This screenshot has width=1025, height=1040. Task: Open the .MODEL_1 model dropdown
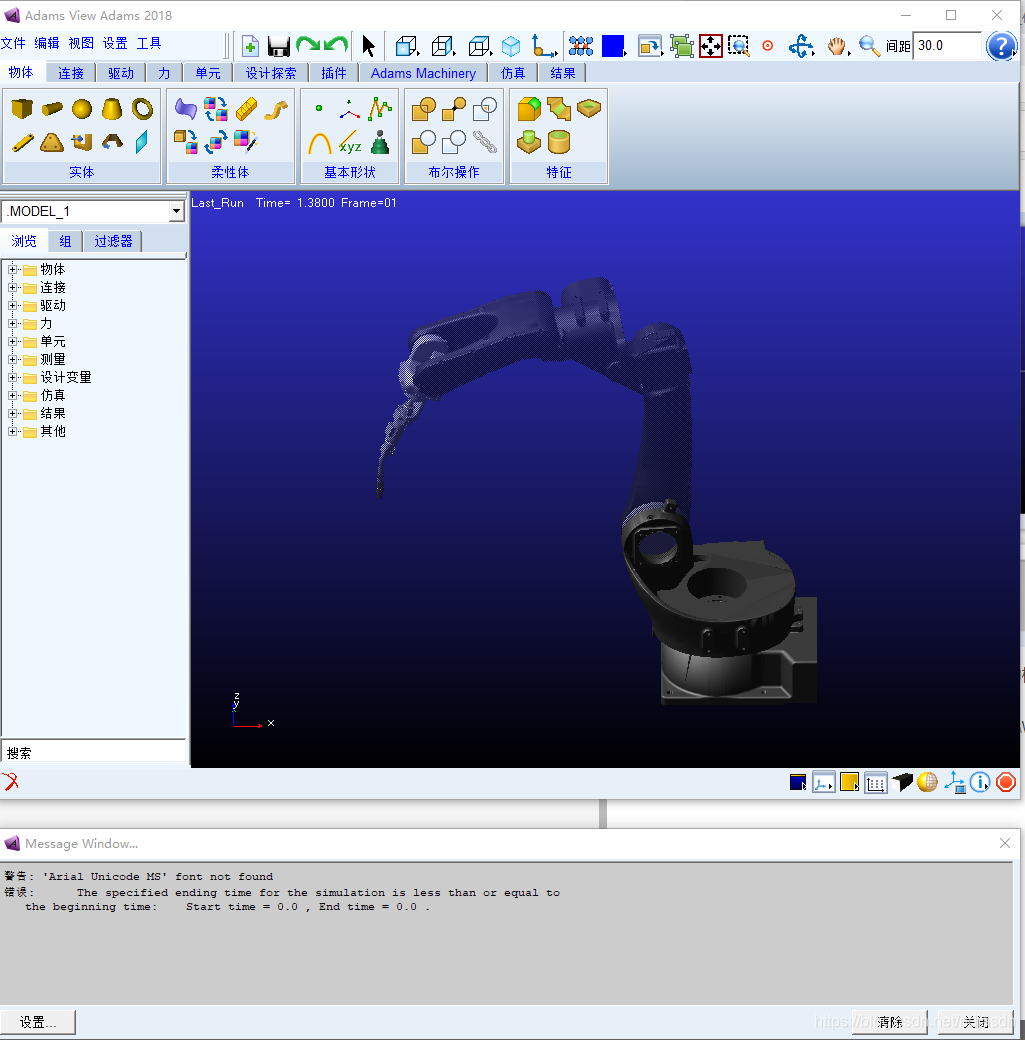click(x=176, y=212)
